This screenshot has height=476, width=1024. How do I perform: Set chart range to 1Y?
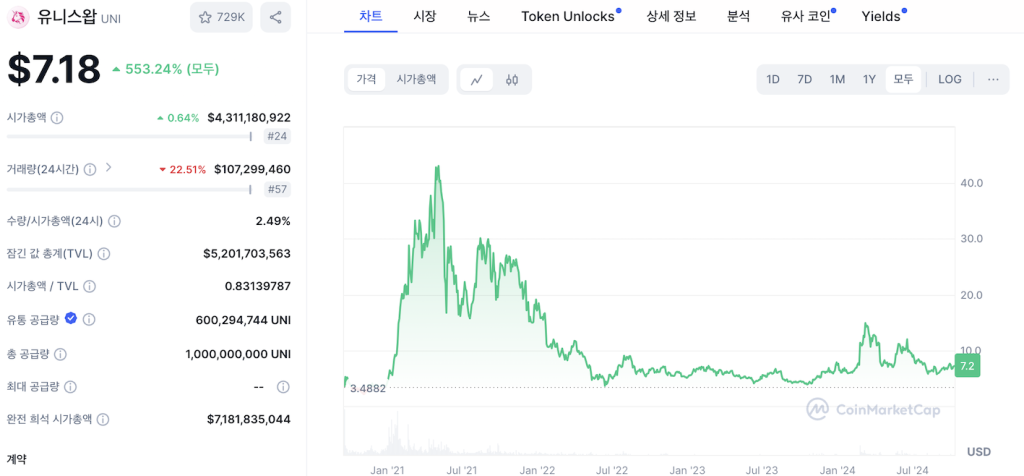(x=869, y=80)
